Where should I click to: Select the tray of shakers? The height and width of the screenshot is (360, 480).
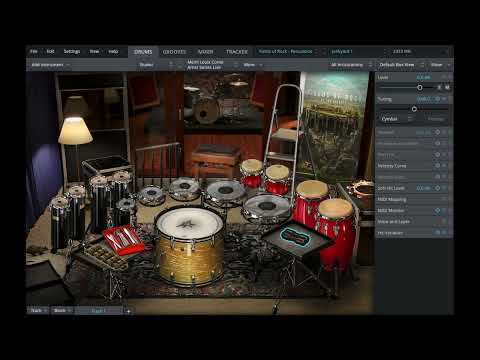click(105, 257)
